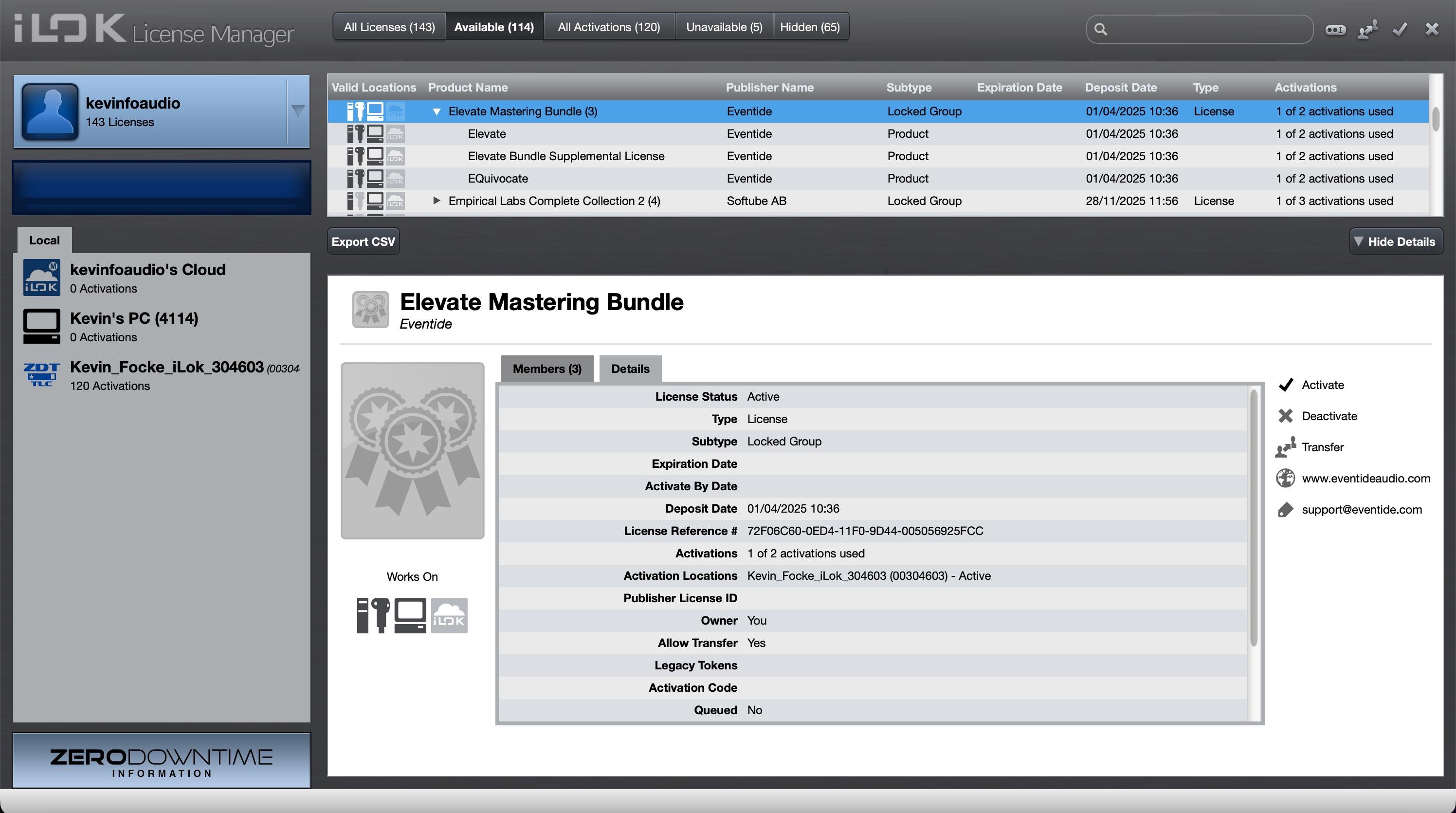Screen dimensions: 1456x813
Task: Click the kevinfoaudio user avatar icon
Action: [x=50, y=111]
